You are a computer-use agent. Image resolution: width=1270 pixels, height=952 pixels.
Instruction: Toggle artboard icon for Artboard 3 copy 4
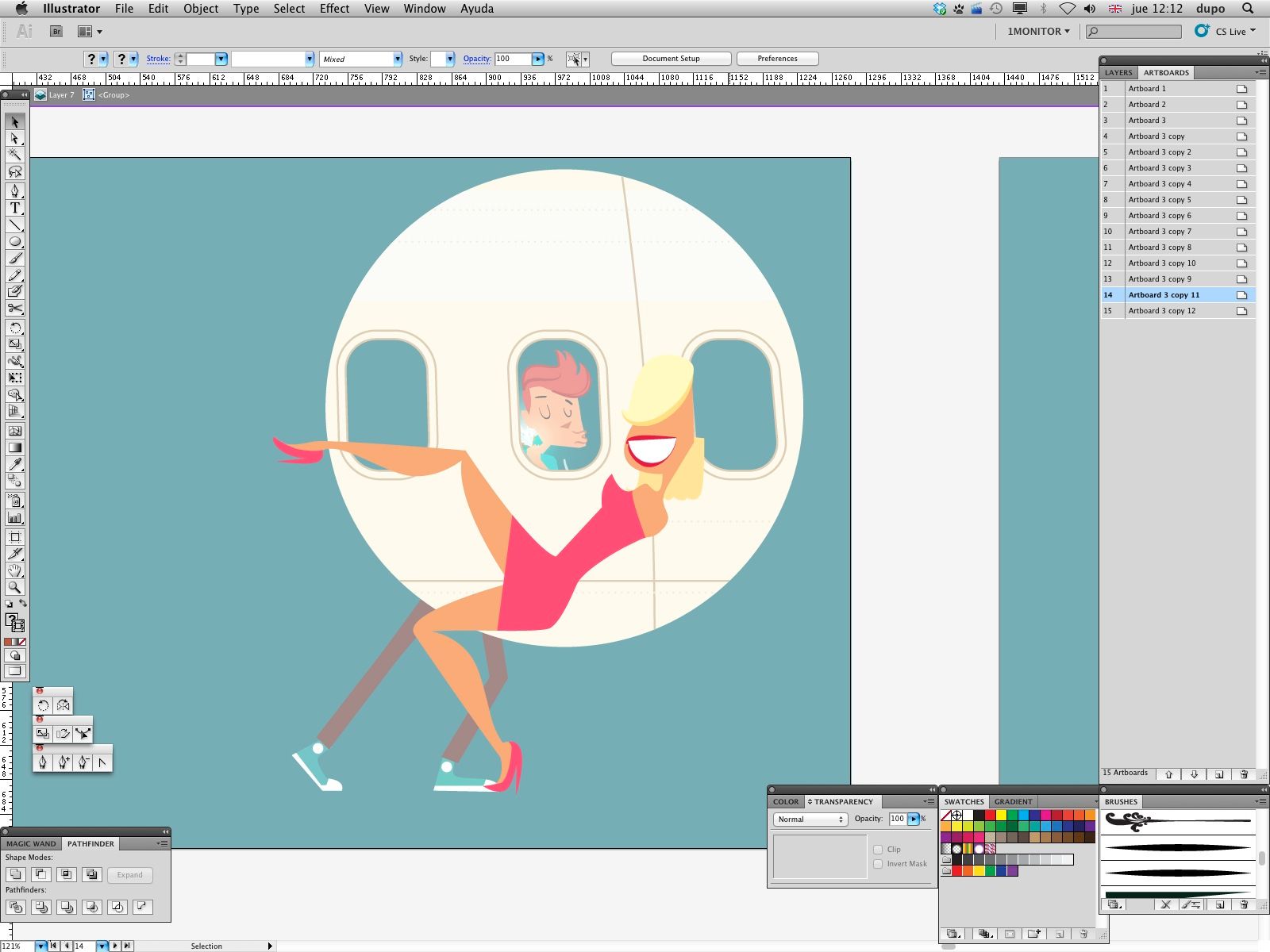[1241, 184]
